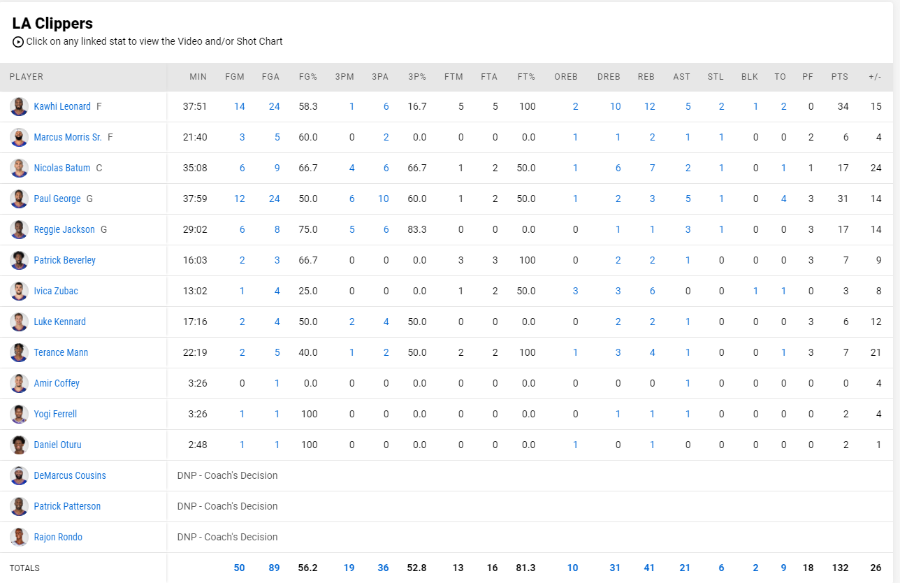
Task: Click Rajon Rondo's headshot icon
Action: pos(19,537)
